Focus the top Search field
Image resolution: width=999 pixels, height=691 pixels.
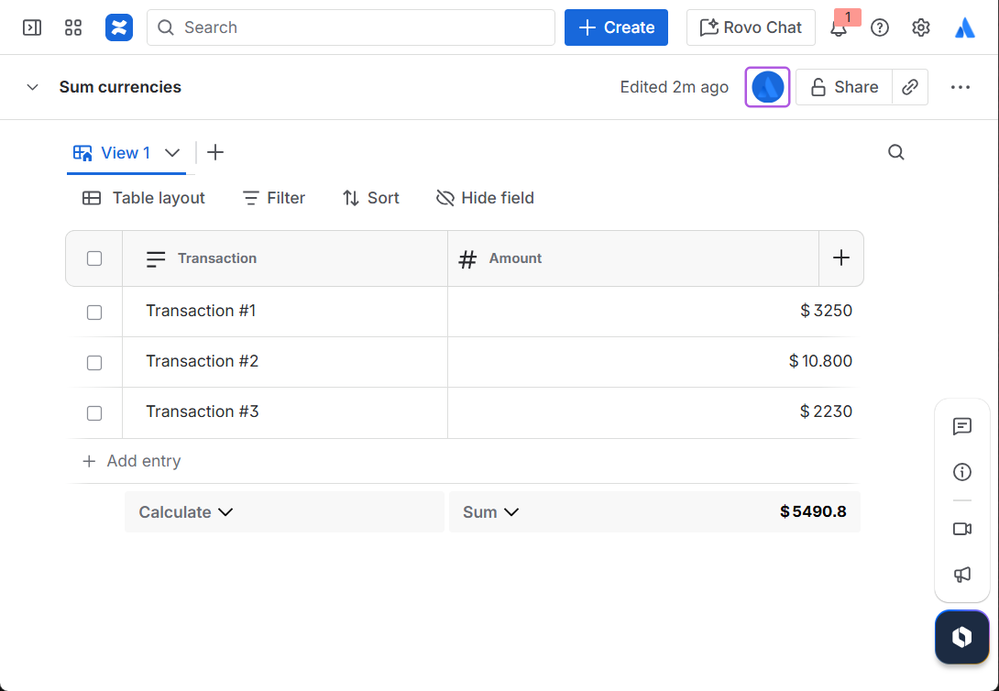[x=351, y=27]
